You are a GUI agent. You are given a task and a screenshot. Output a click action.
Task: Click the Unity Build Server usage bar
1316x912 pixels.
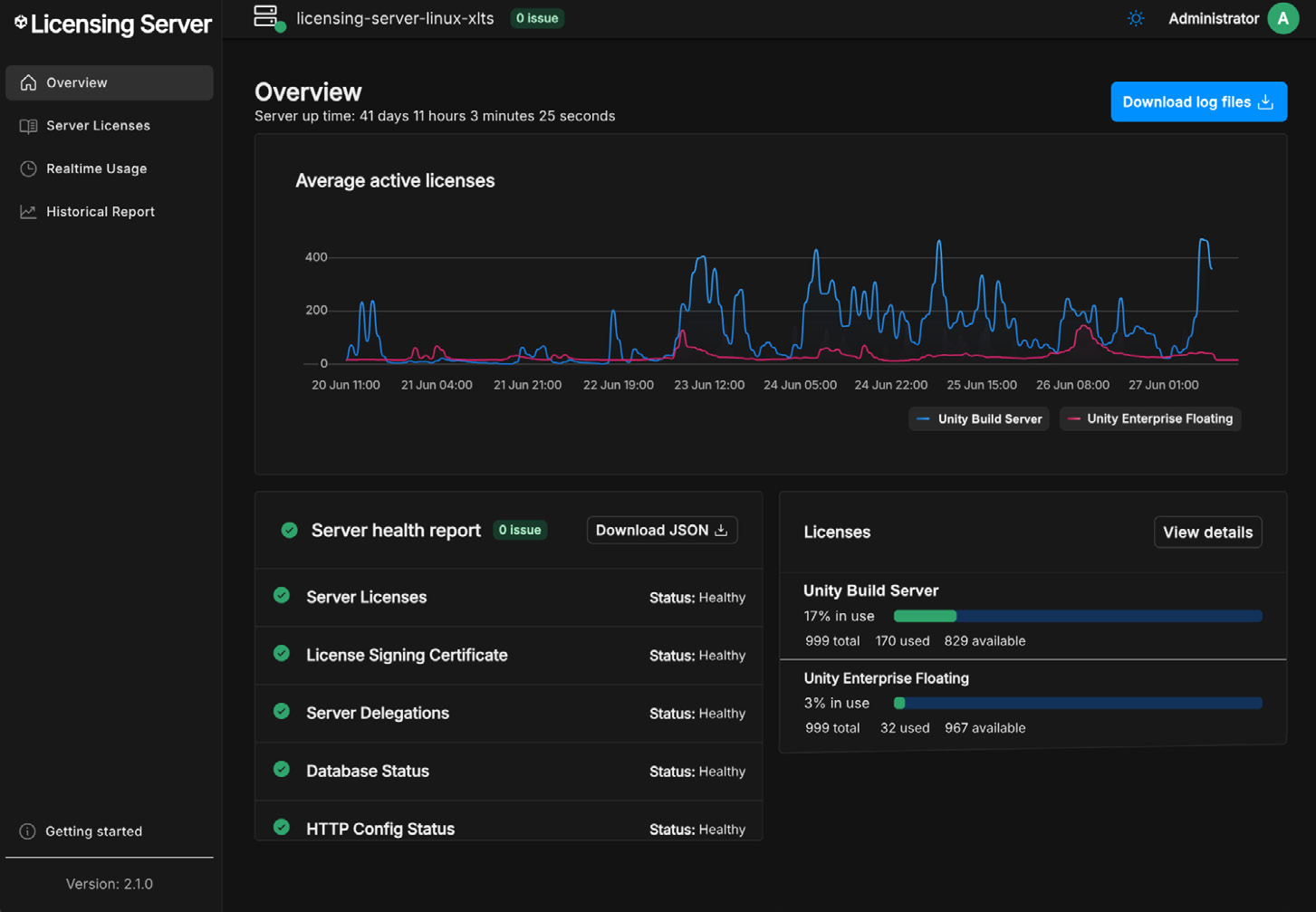pos(1078,616)
